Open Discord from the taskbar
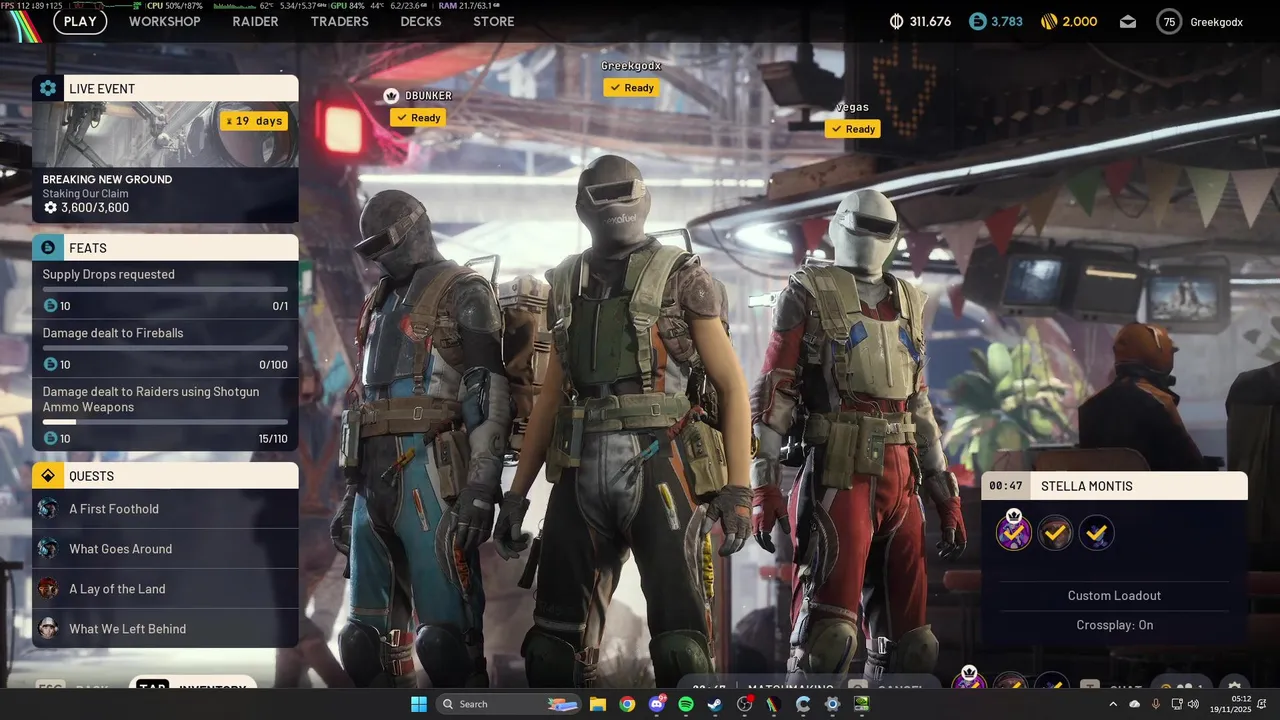 [657, 704]
